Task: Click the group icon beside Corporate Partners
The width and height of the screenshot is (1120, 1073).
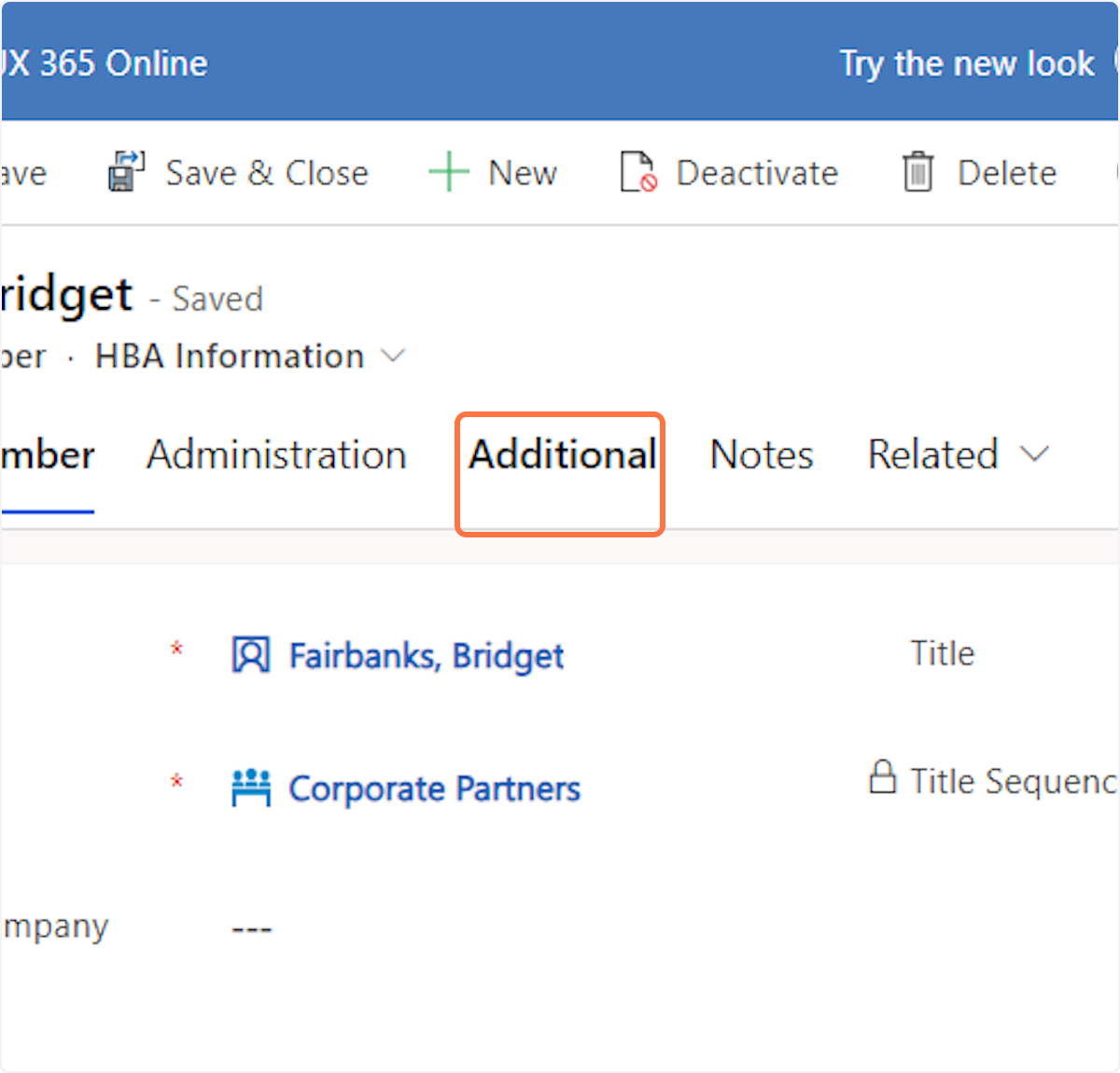Action: pyautogui.click(x=250, y=788)
